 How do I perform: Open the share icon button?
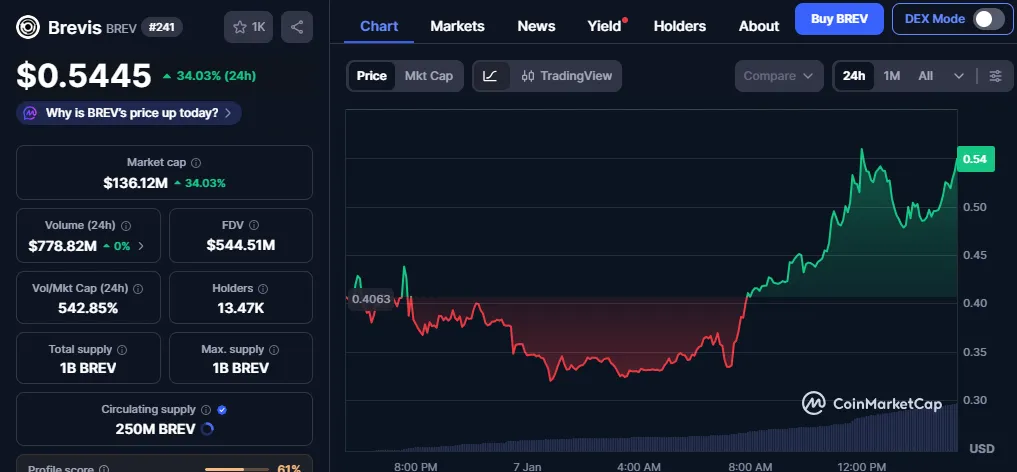click(x=297, y=27)
